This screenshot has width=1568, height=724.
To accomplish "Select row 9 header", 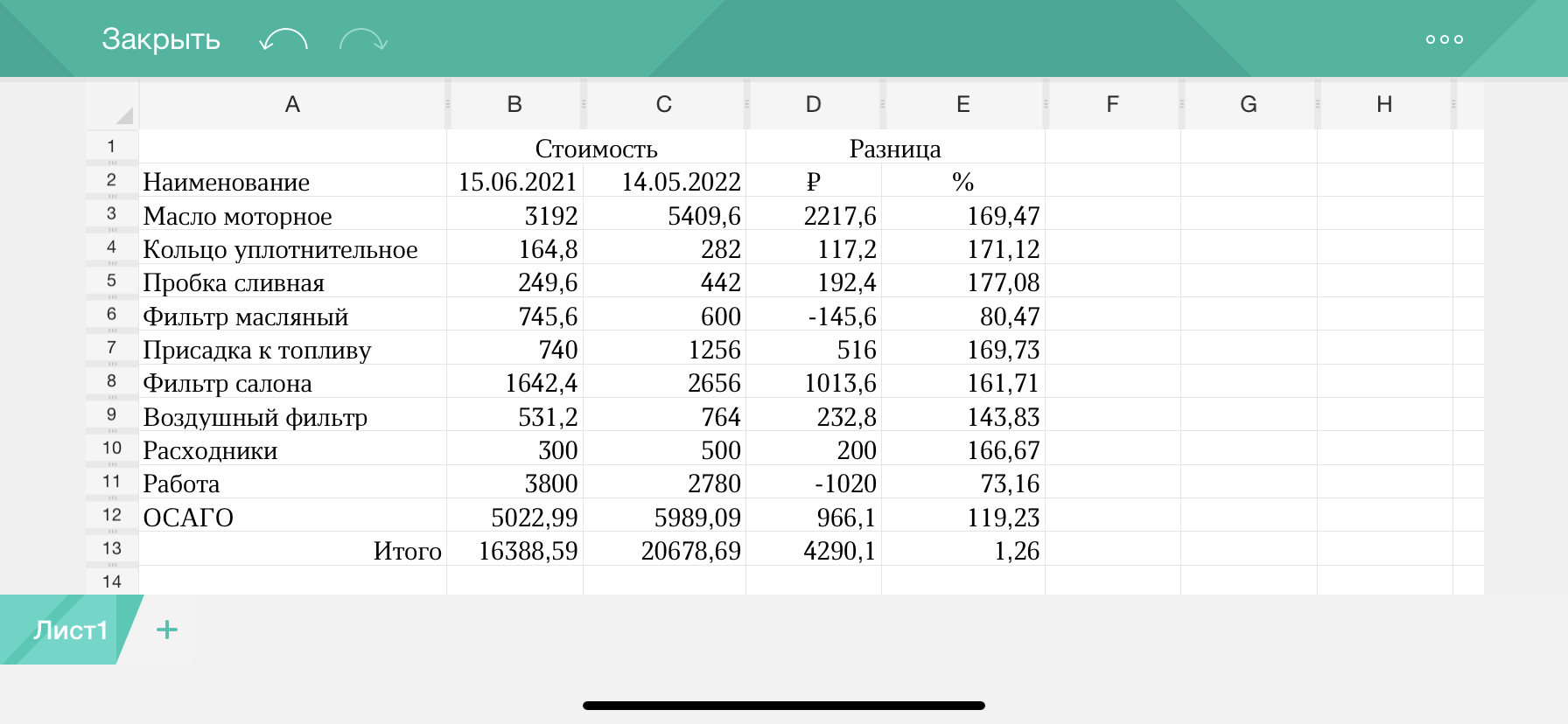I will (x=112, y=414).
